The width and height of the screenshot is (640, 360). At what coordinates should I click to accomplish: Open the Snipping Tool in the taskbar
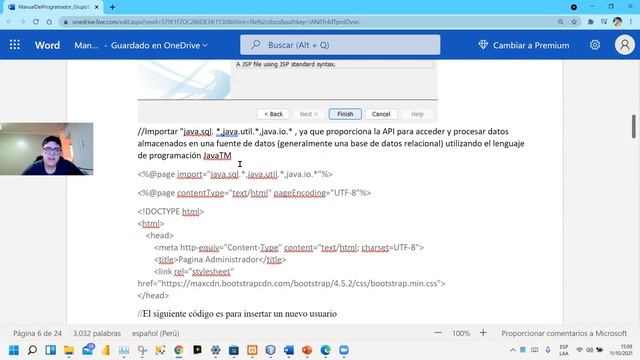[142, 350]
